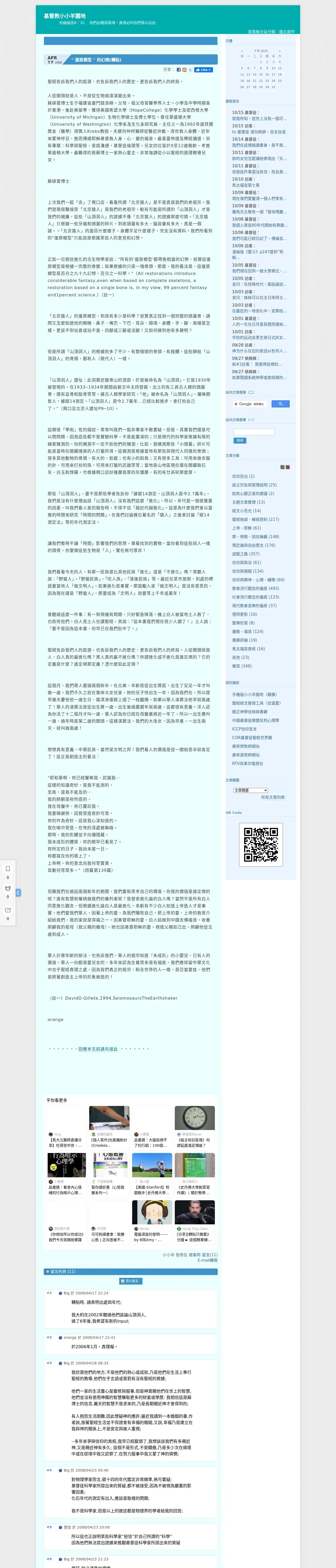Open the 行為暗示心理學 book thumbnail
Screen dimensions: 336x1568
(66, 1165)
